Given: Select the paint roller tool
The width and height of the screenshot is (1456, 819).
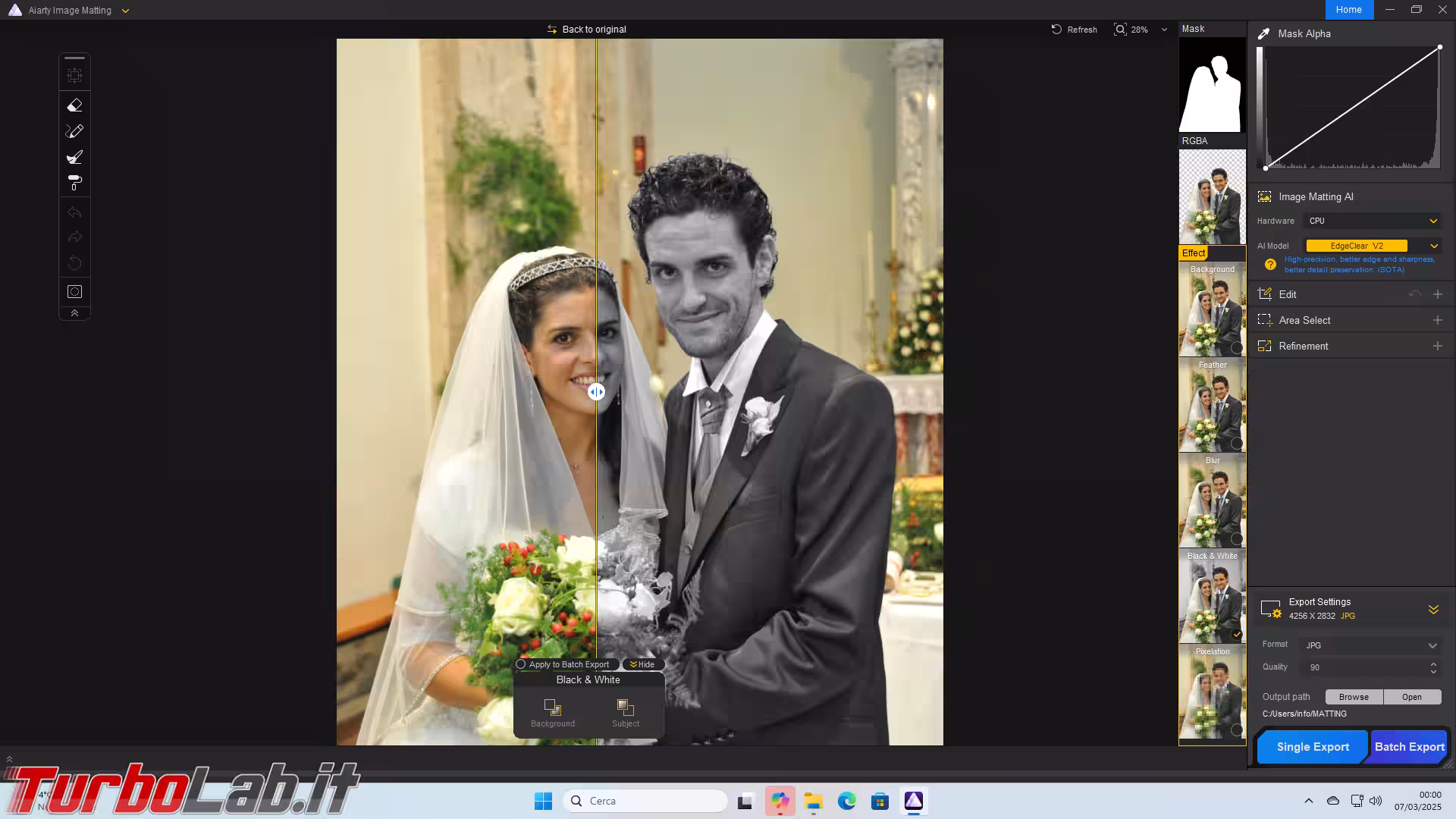Looking at the screenshot, I should 74,183.
